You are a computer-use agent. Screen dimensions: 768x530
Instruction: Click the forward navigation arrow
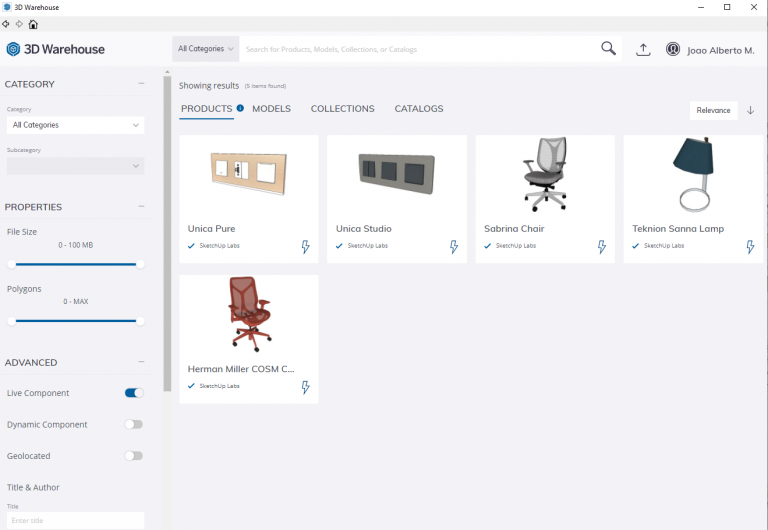19,24
